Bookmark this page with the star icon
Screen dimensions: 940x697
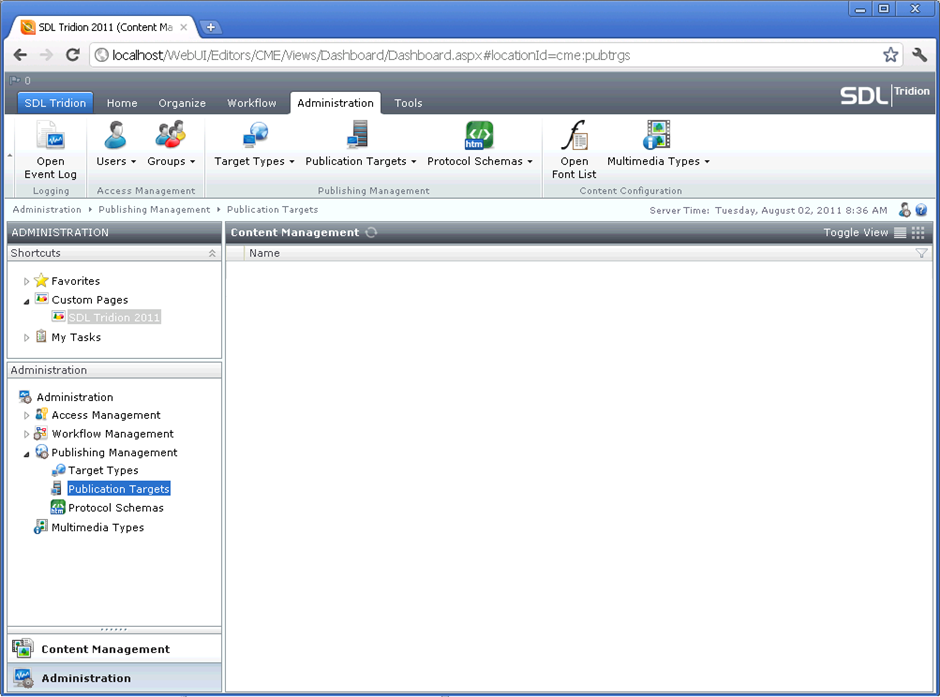(890, 55)
